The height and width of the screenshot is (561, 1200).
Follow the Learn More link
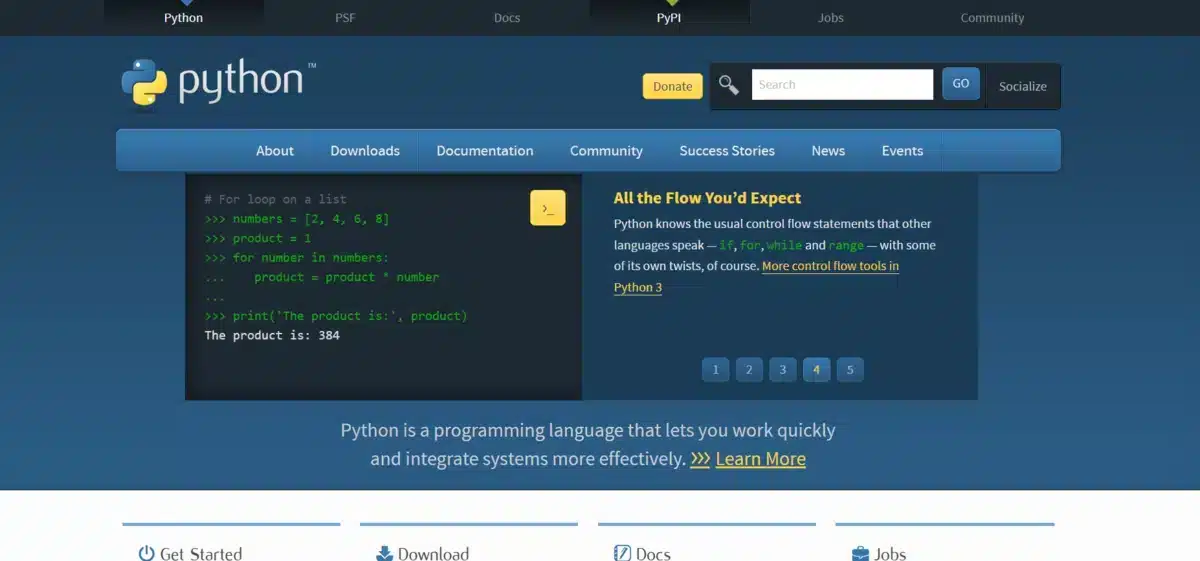[x=760, y=459]
